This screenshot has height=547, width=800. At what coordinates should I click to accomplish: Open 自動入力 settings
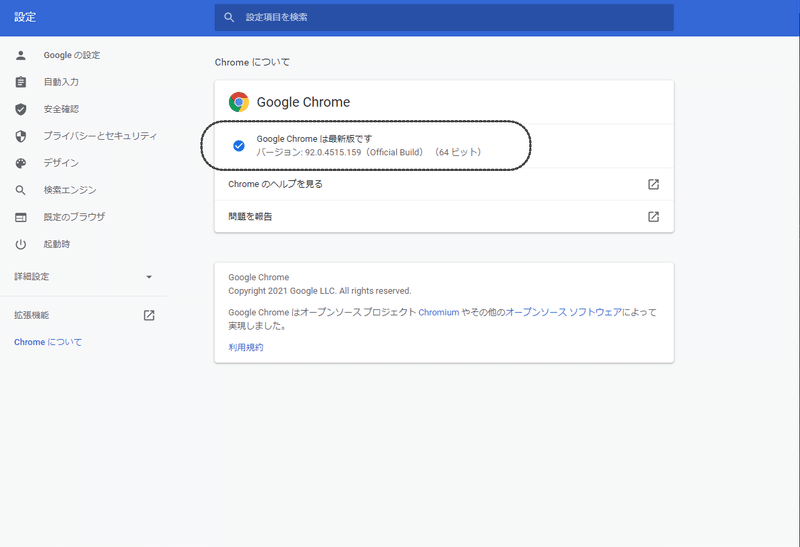(x=61, y=82)
